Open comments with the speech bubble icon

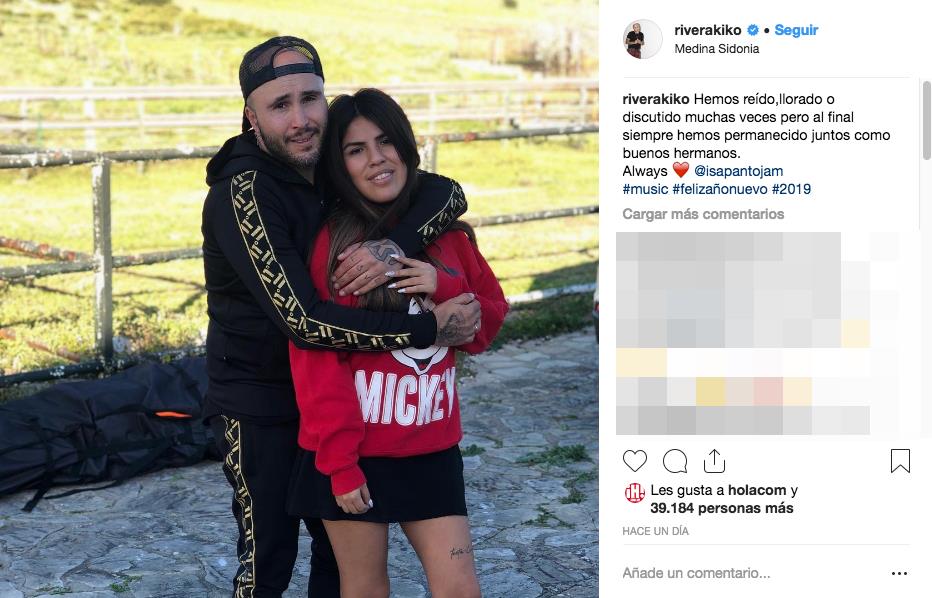pyautogui.click(x=675, y=461)
